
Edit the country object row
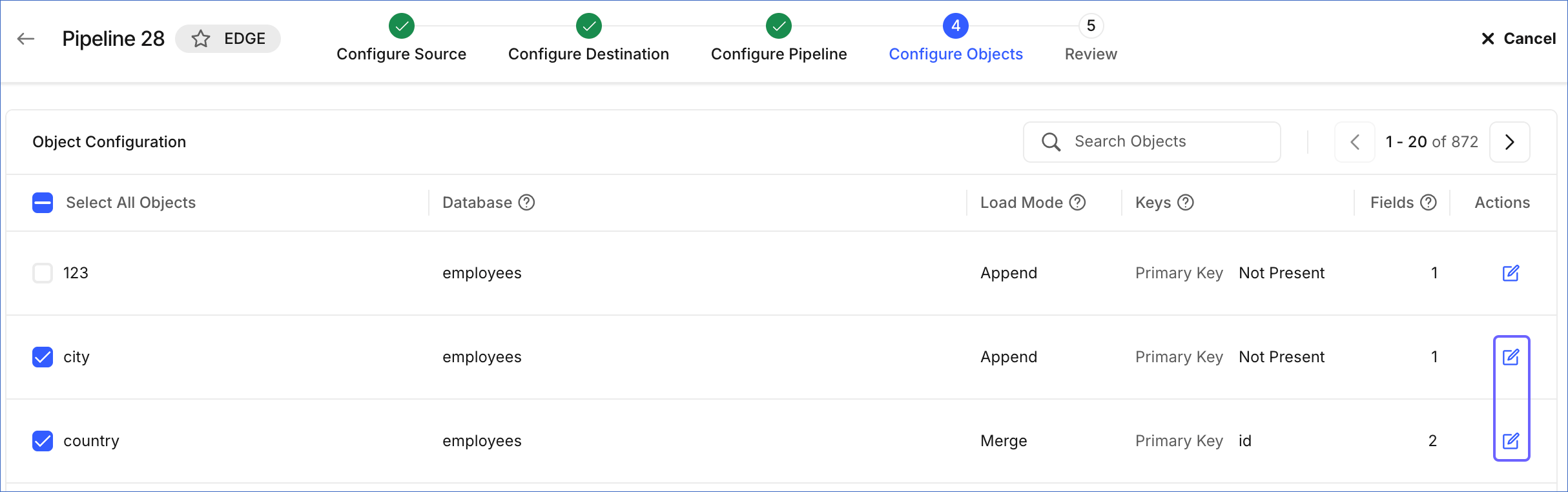(1511, 441)
